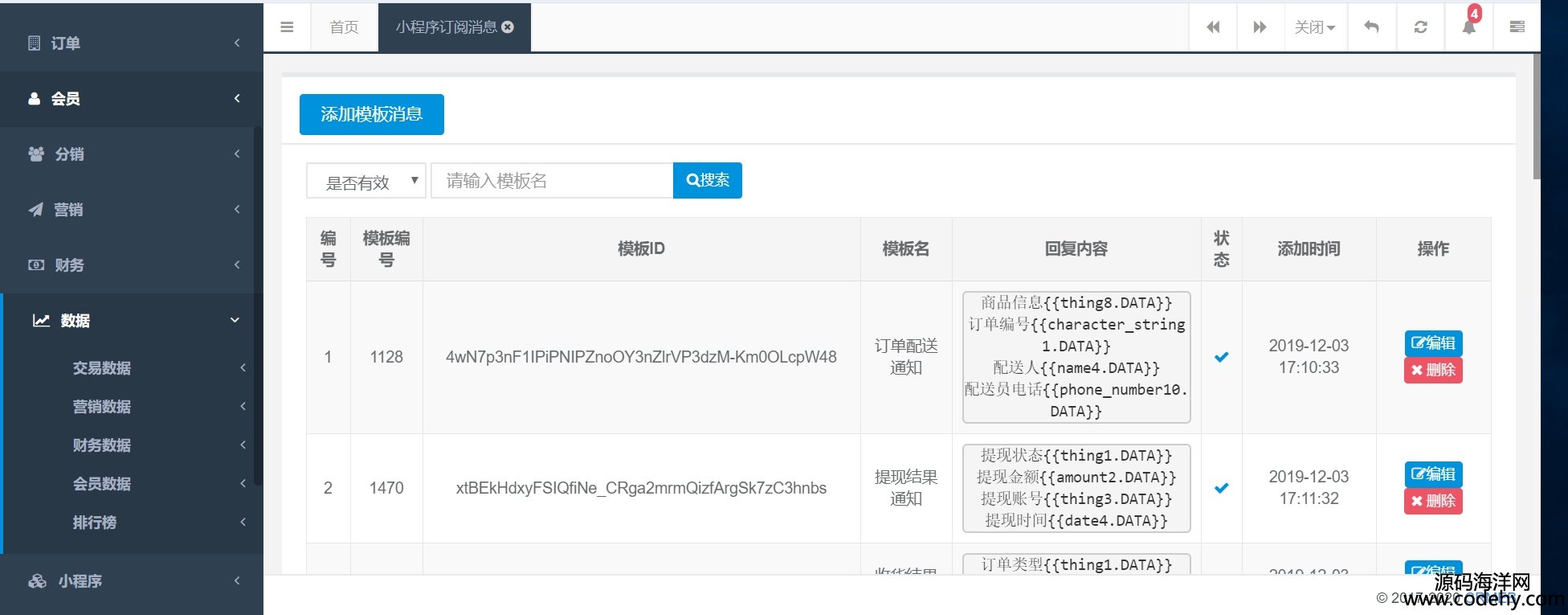The height and width of the screenshot is (615, 1568).
Task: Focus the 请输入模板名 search field
Action: point(552,180)
